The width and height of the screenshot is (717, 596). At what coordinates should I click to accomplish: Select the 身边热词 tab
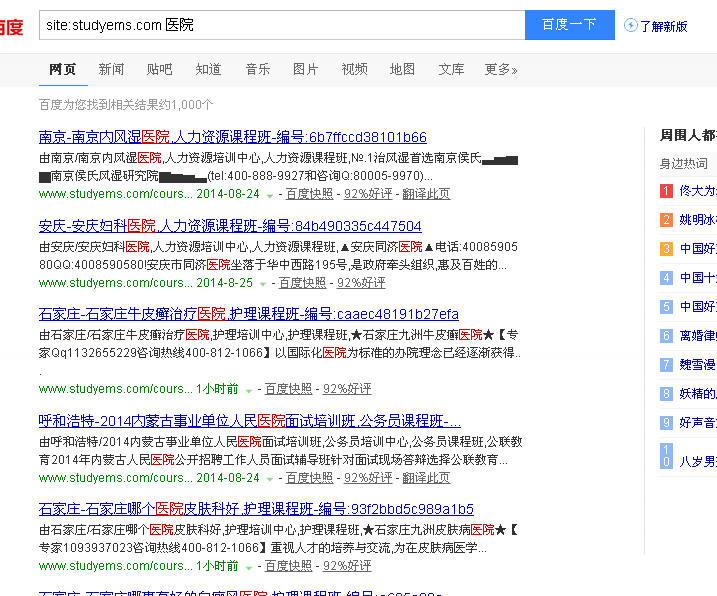click(x=684, y=163)
